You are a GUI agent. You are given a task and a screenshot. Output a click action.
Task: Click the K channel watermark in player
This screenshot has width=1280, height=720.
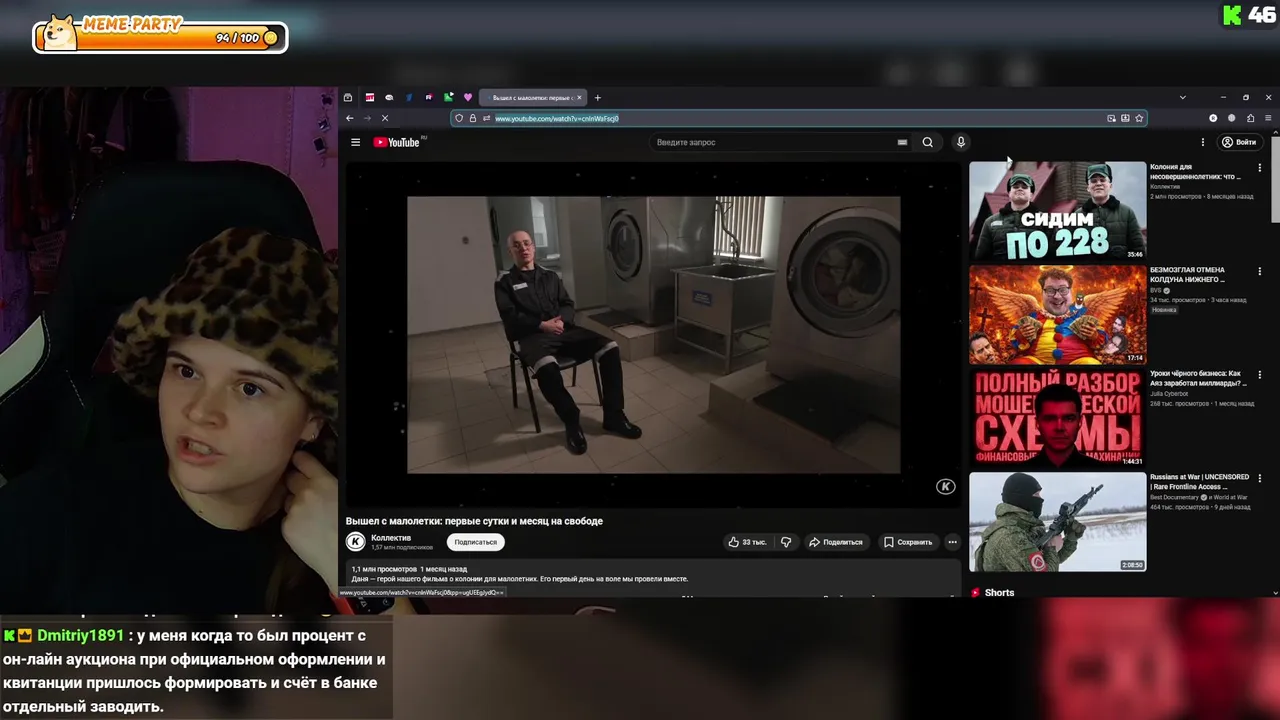(945, 487)
